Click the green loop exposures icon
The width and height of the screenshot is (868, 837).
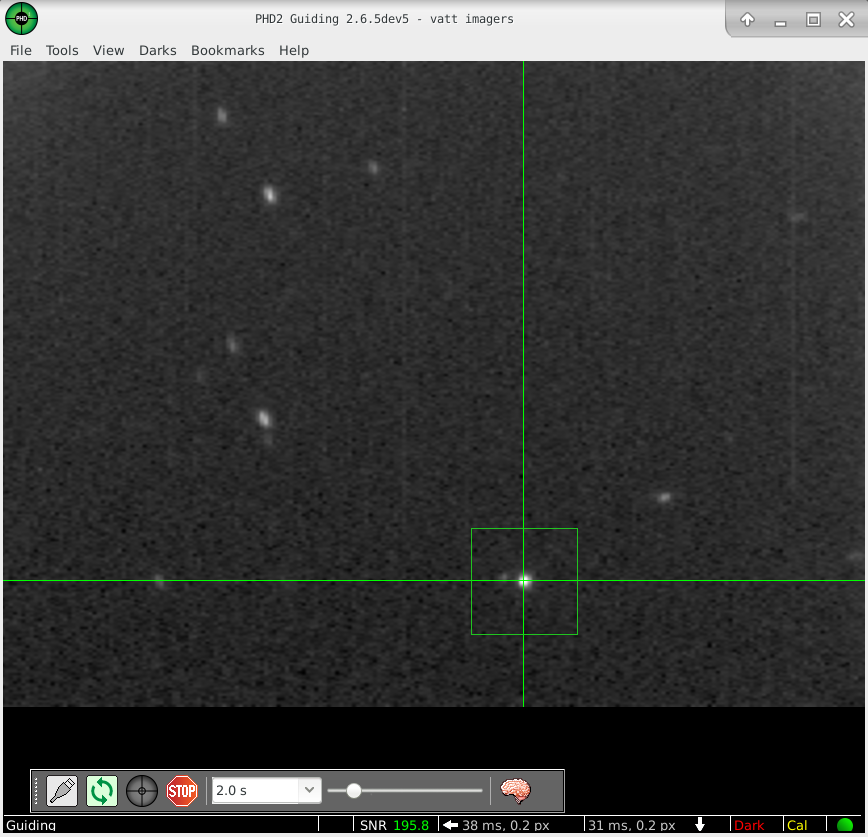102,791
